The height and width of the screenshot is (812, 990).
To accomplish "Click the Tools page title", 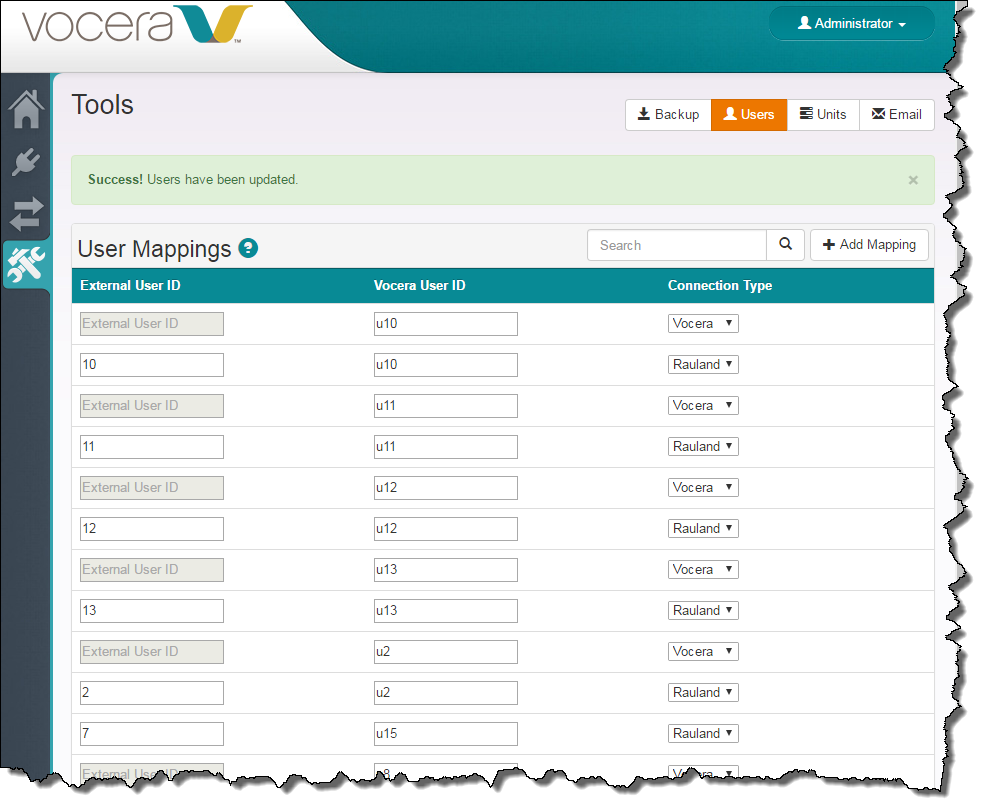I will coord(102,105).
